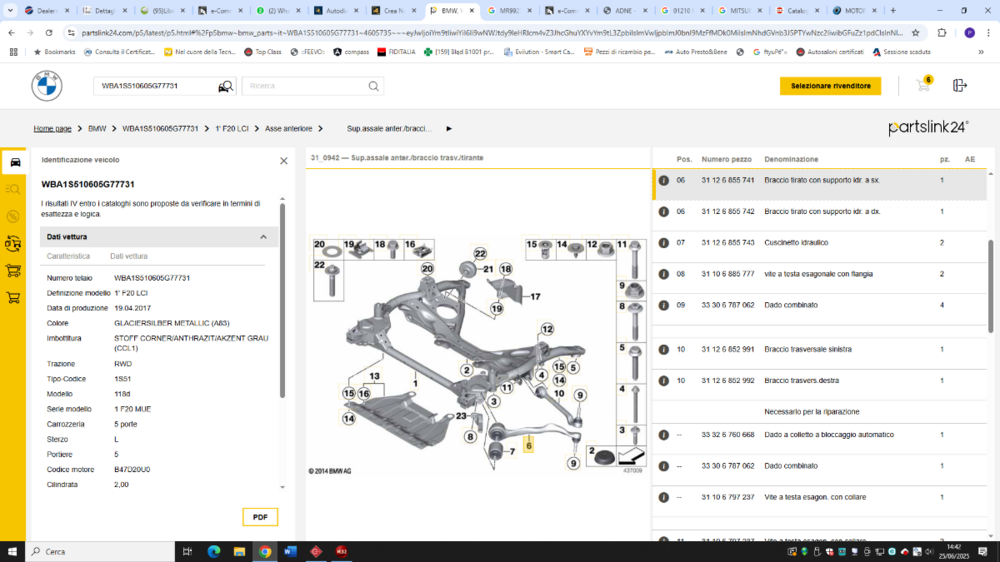Click Asse anteriore in the breadcrumb
The height and width of the screenshot is (562, 1000).
(x=288, y=129)
